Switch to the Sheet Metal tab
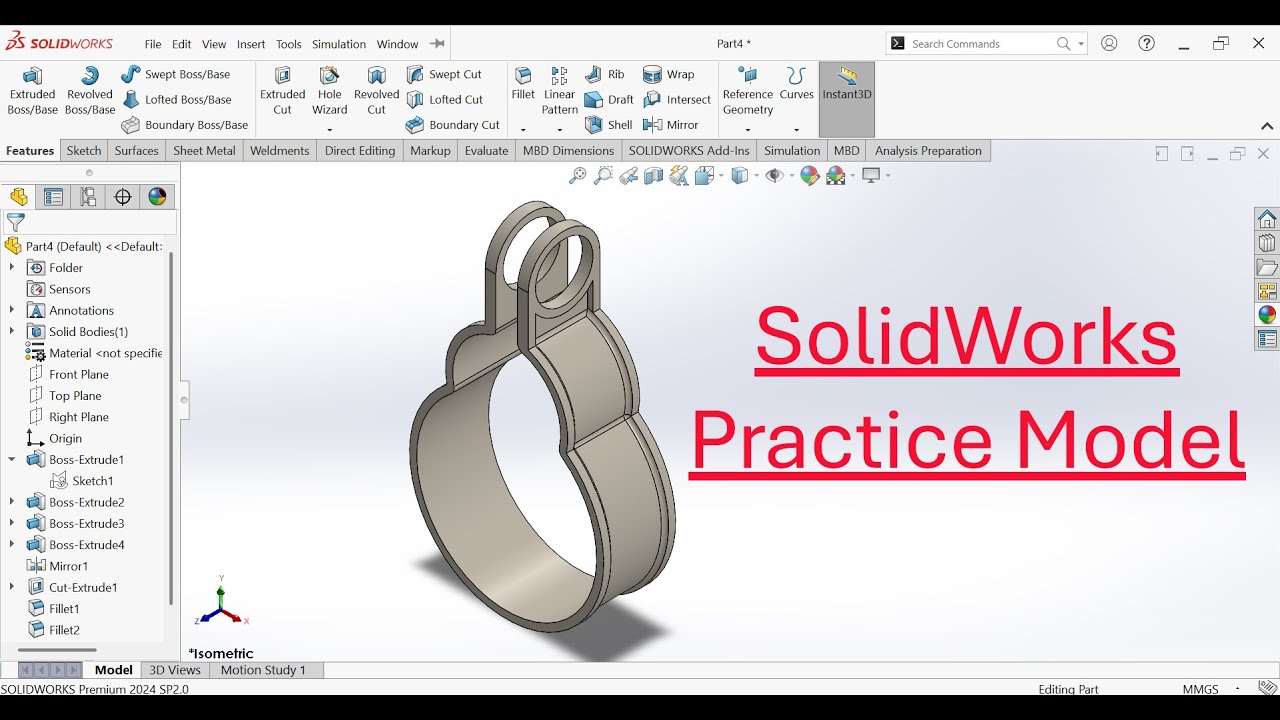The width and height of the screenshot is (1280, 720). tap(204, 151)
